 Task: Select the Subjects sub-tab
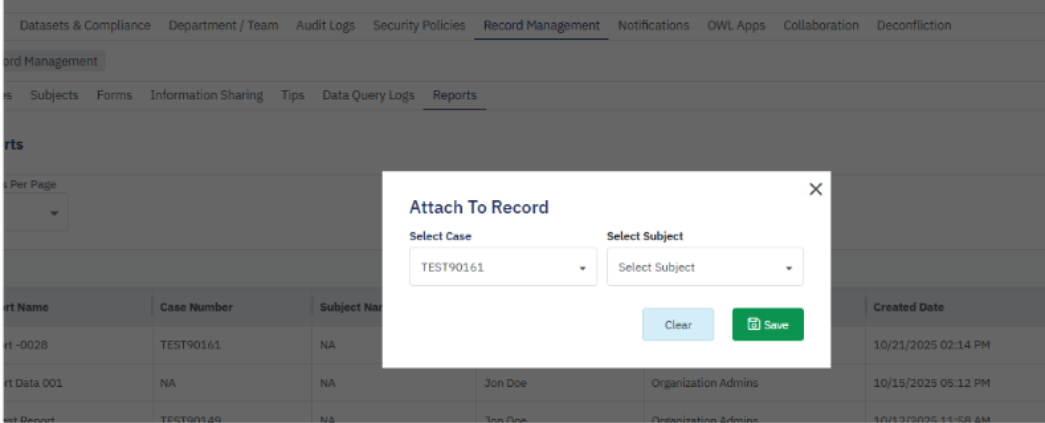(54, 95)
